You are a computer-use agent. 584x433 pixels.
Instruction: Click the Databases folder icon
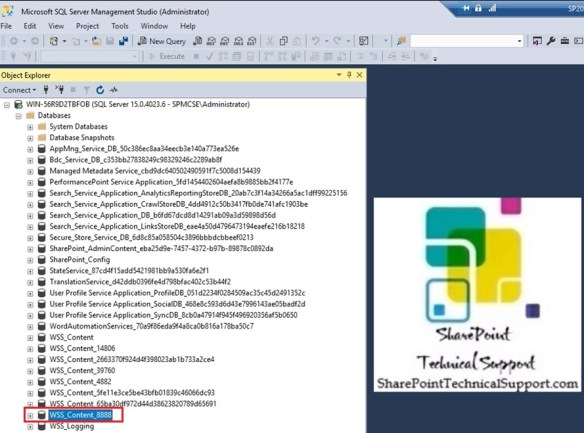point(30,115)
